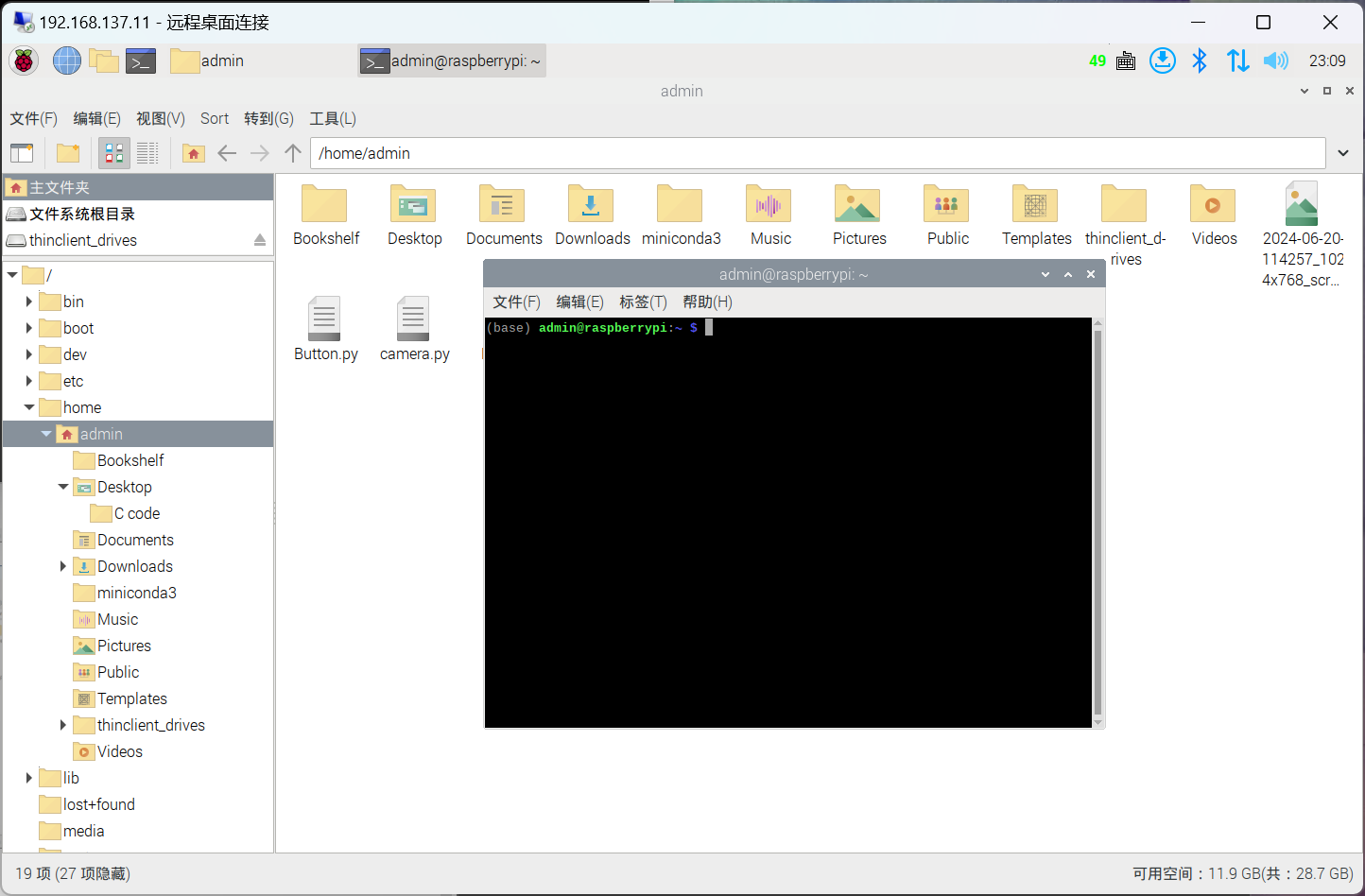Collapse the Desktop tree node
Screen dimensions: 1365x896
(x=63, y=487)
